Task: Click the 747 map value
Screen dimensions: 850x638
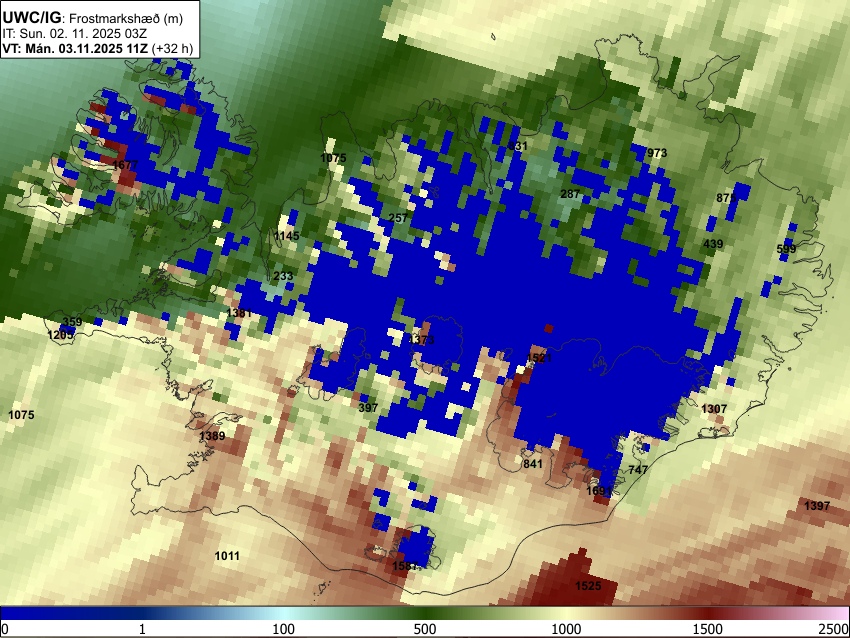Action: tap(638, 469)
